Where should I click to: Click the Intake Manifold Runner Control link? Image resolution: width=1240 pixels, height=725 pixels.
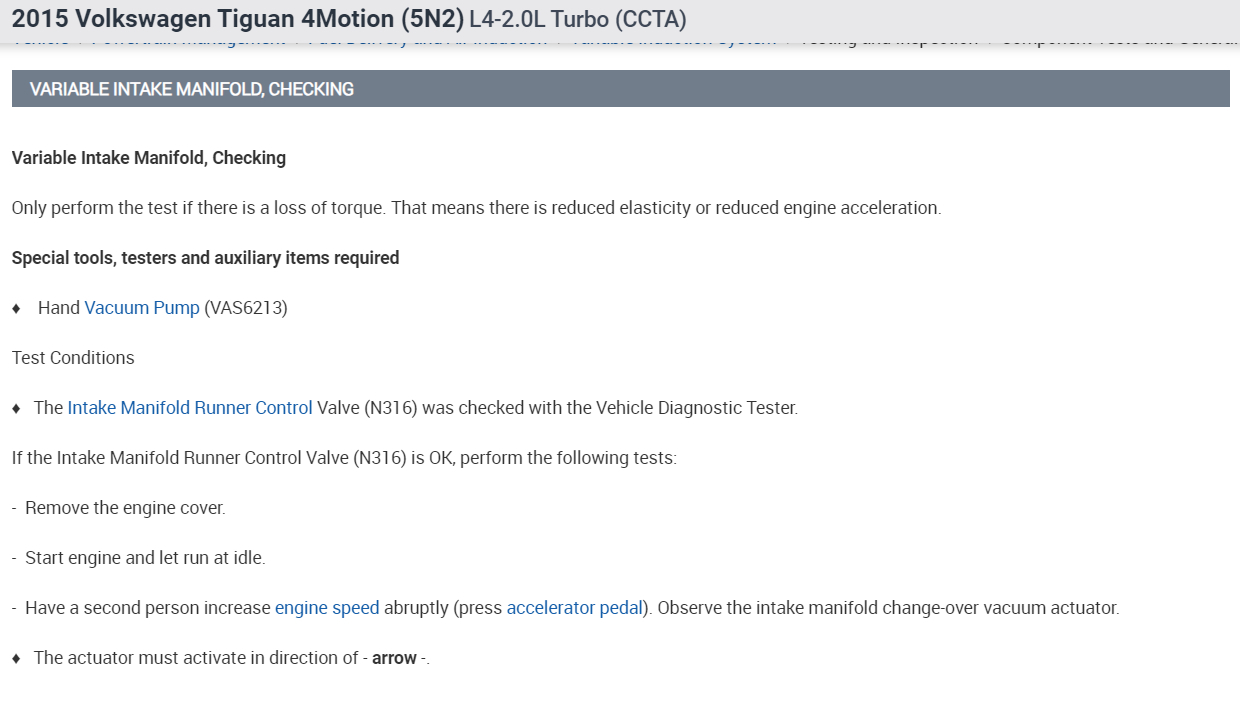[190, 408]
